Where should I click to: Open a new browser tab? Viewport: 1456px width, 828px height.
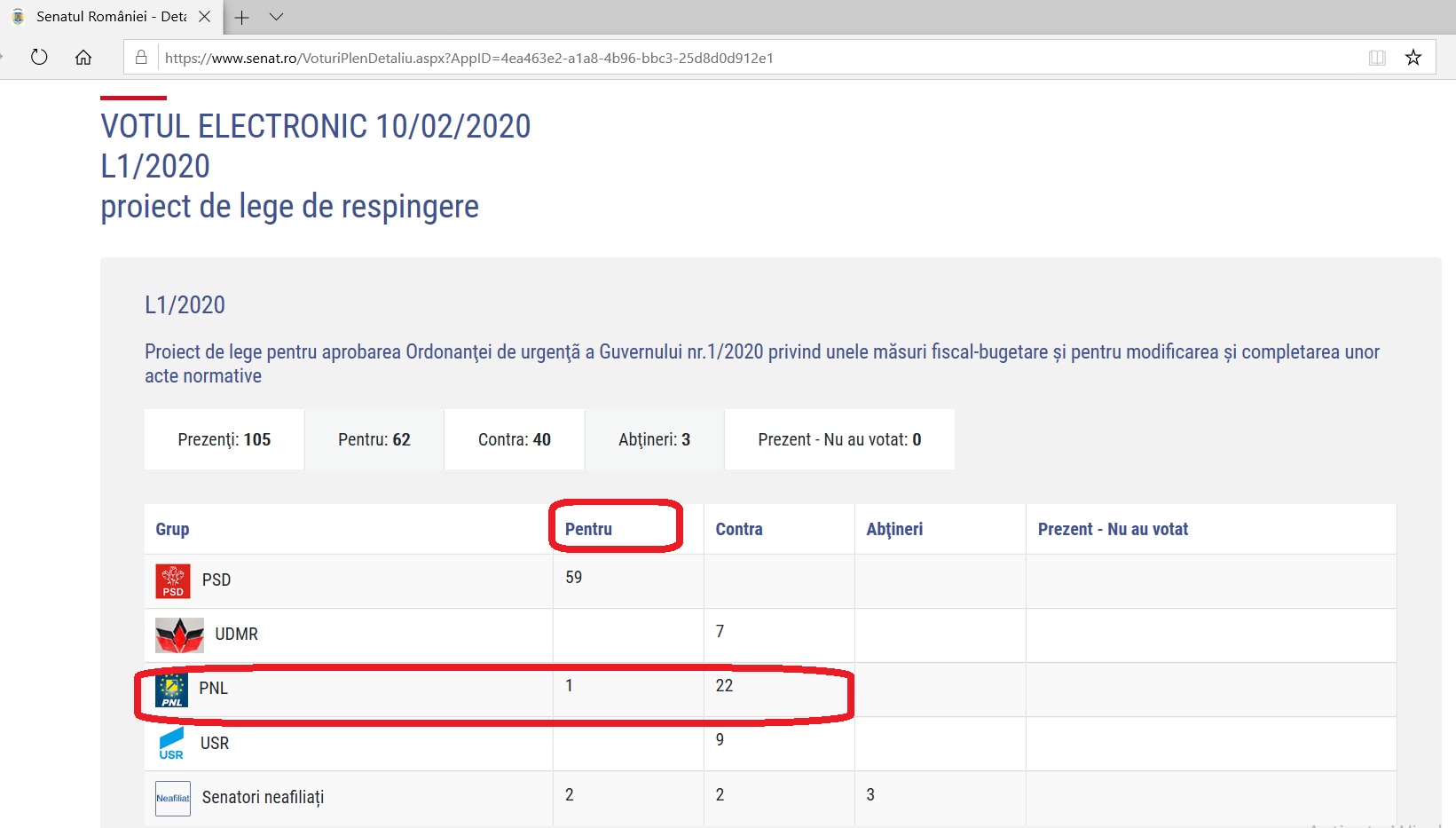241,17
